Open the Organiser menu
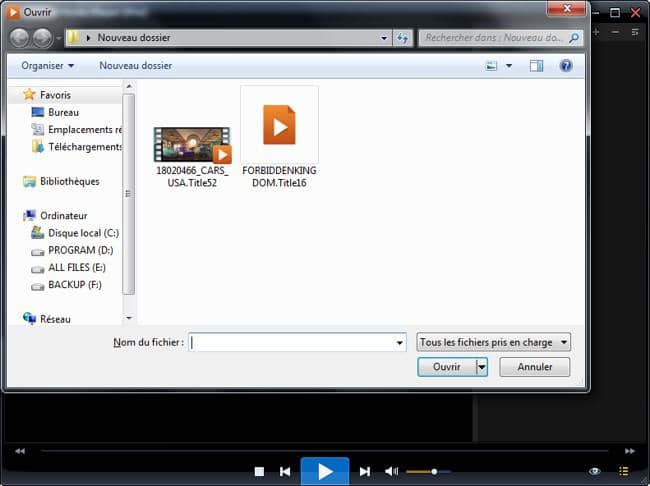 pyautogui.click(x=47, y=66)
